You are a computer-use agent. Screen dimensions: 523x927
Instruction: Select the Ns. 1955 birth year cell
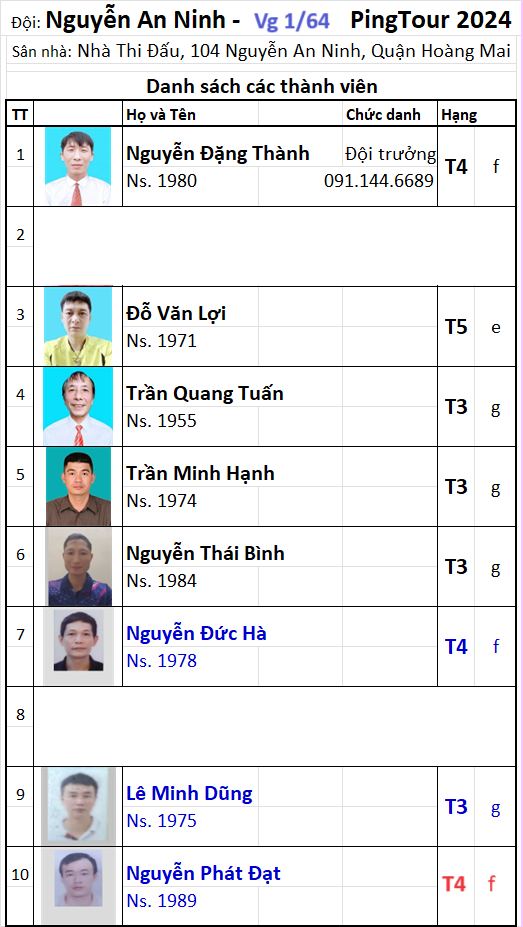(x=162, y=421)
